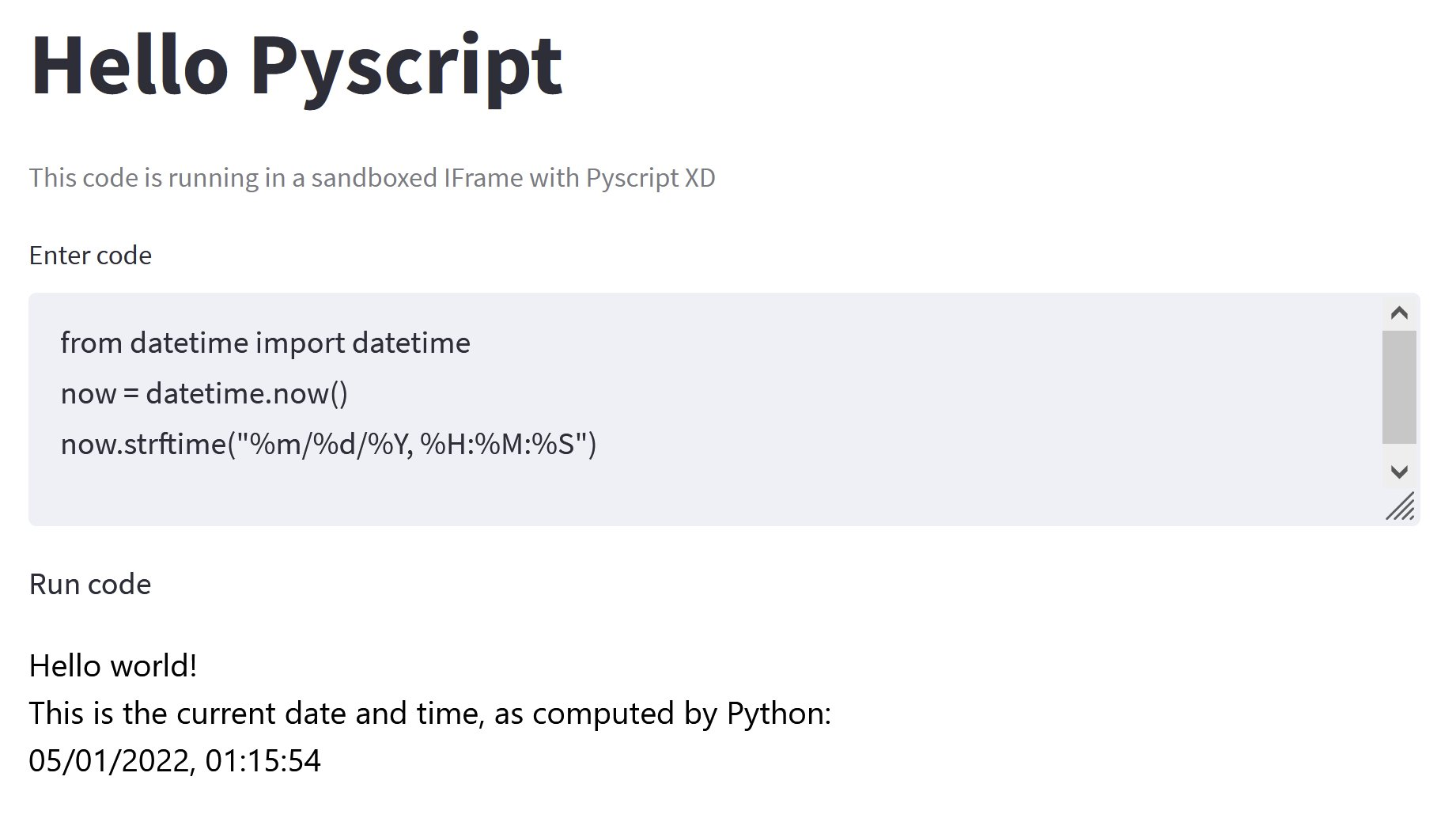Click the sandboxed IFrame subtitle text
Screen dimensions: 1456x822
pos(372,178)
